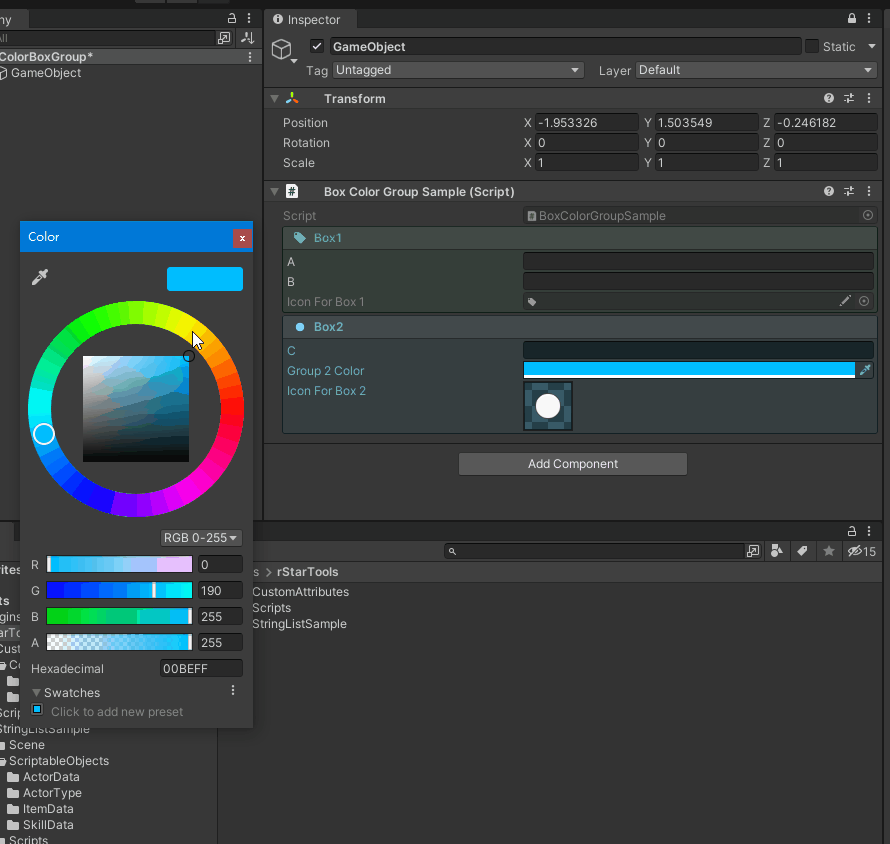Image resolution: width=890 pixels, height=844 pixels.
Task: Select object picker for Script field
Action: point(867,215)
